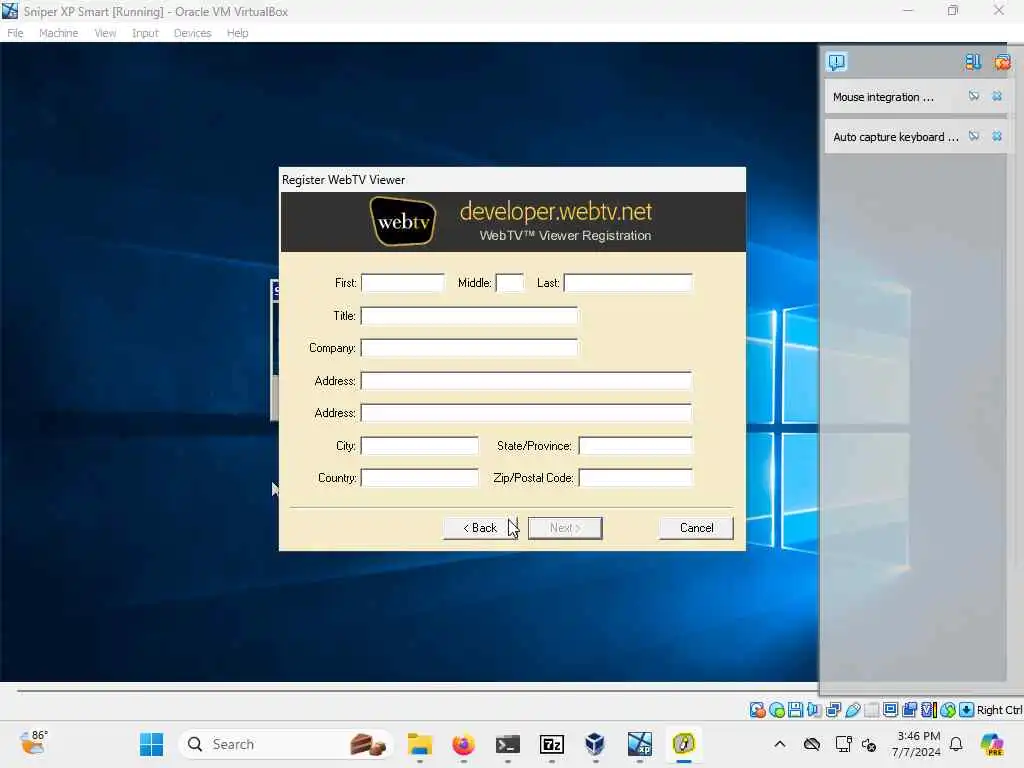Open VirtualBox Manager cube icon on taskbar
Image resolution: width=1024 pixels, height=768 pixels.
pos(595,744)
